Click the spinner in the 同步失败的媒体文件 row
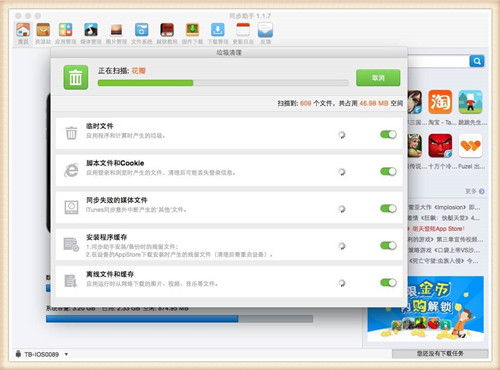 pos(342,209)
